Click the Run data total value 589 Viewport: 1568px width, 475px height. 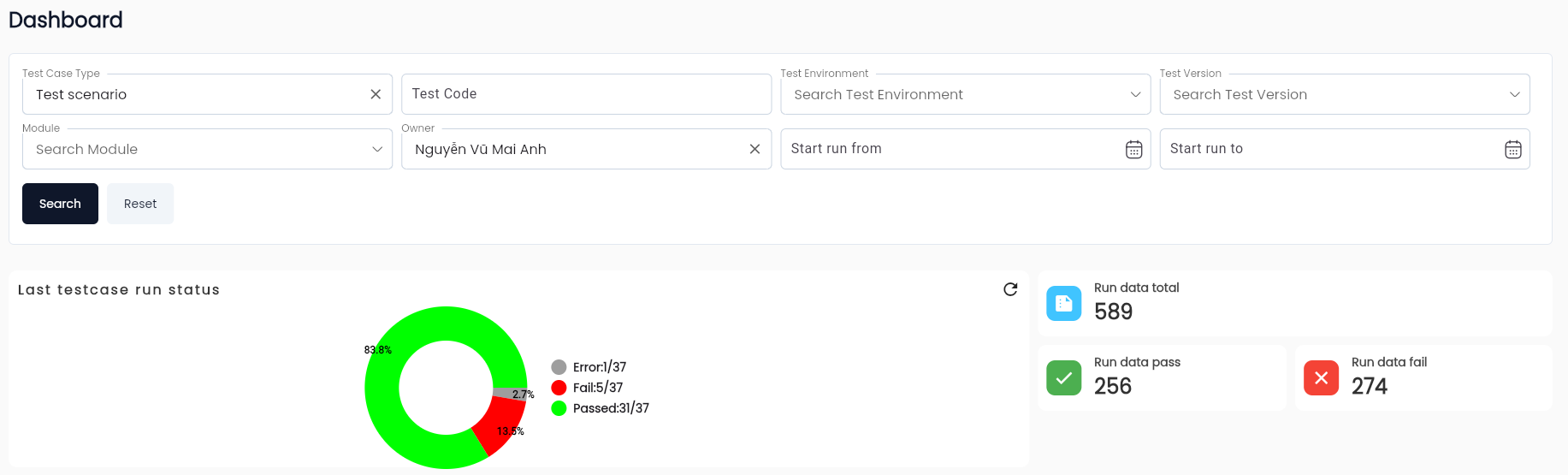point(1113,312)
